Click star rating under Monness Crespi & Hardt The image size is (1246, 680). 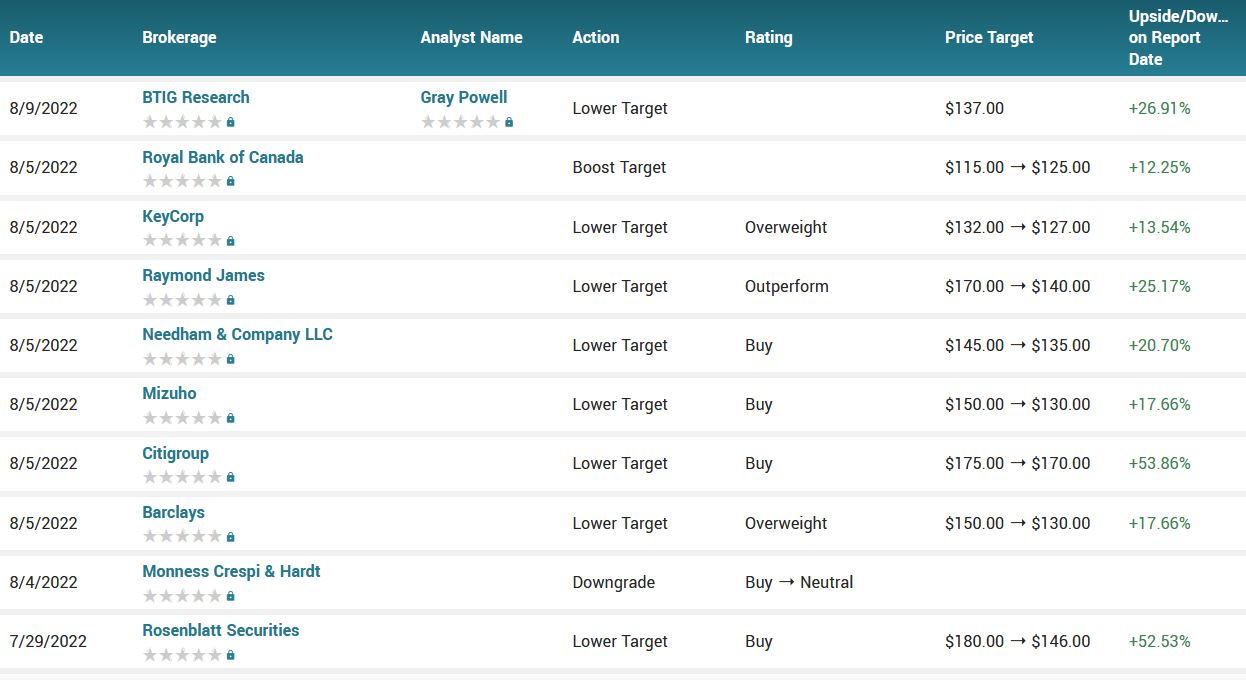182,596
